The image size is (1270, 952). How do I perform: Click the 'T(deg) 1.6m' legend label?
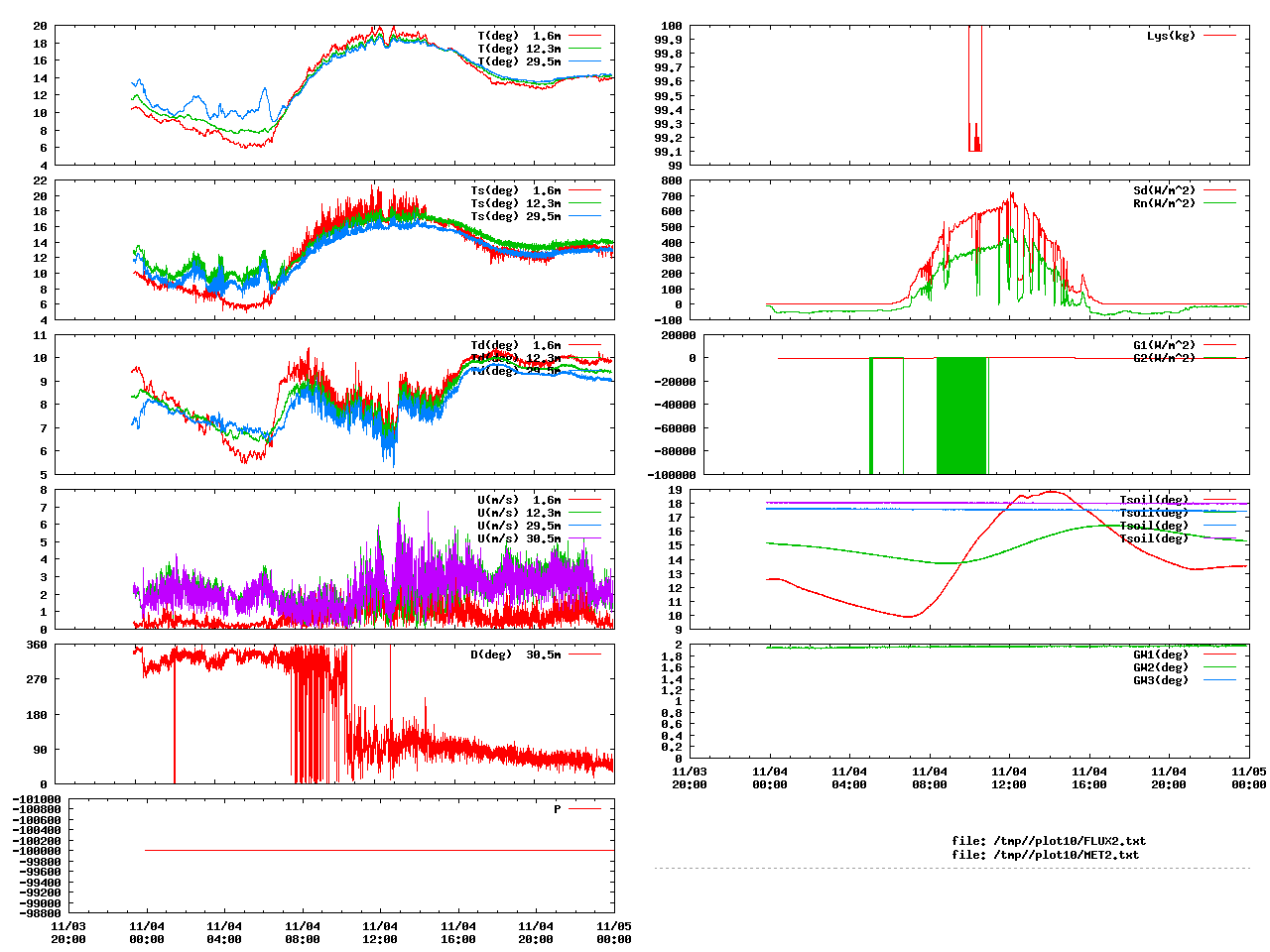(x=519, y=36)
